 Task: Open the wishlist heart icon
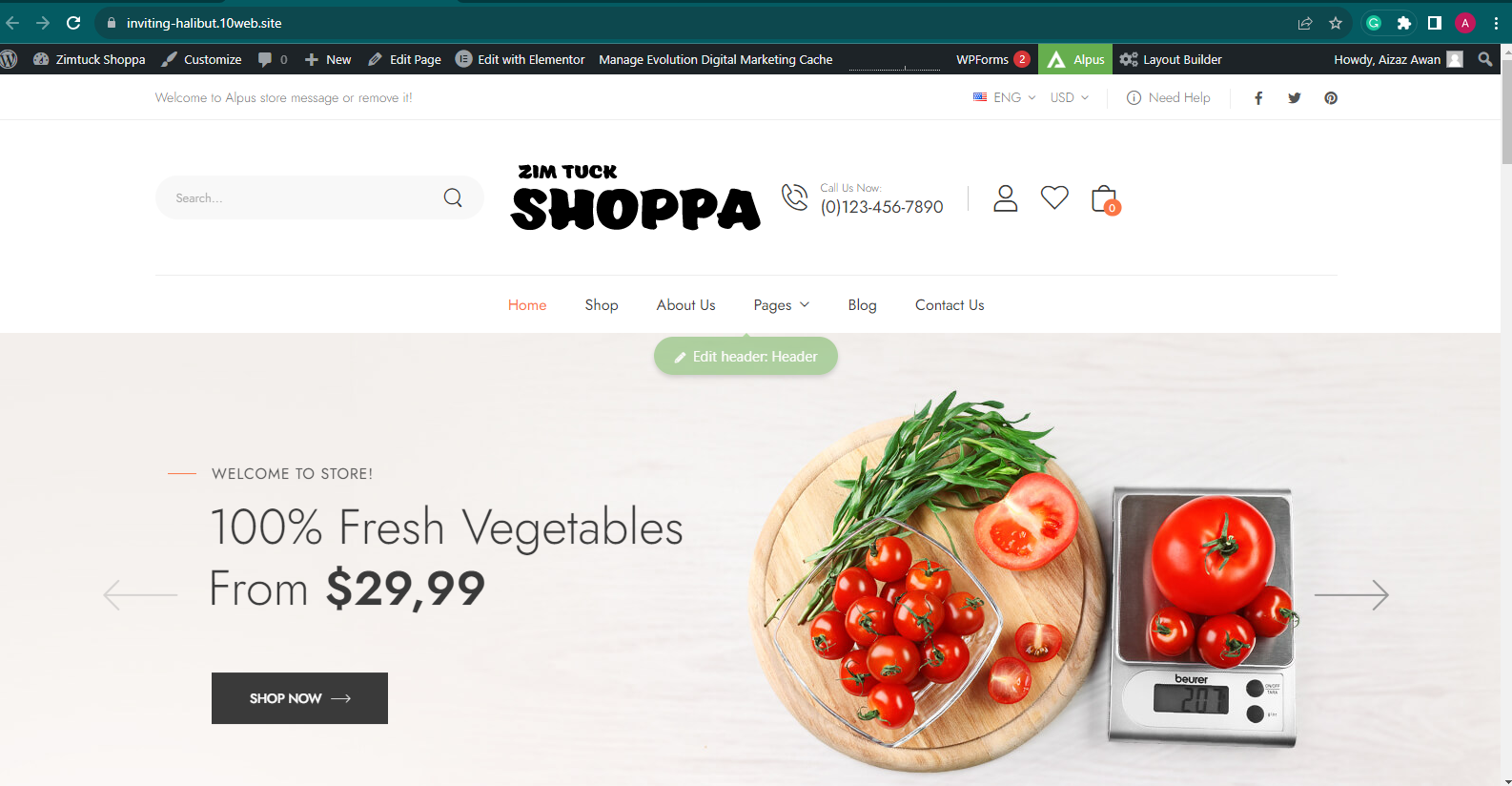(x=1054, y=197)
